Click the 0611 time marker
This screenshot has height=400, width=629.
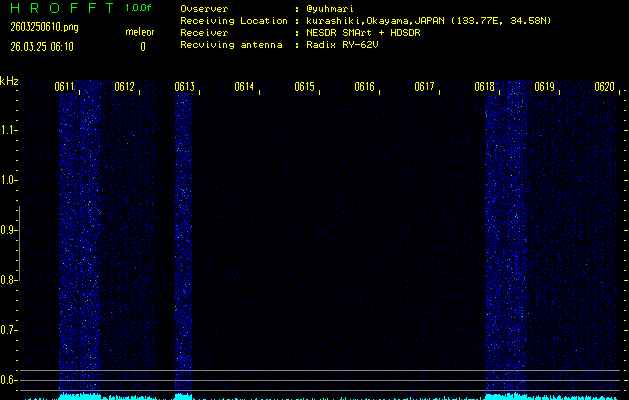pyautogui.click(x=64, y=87)
